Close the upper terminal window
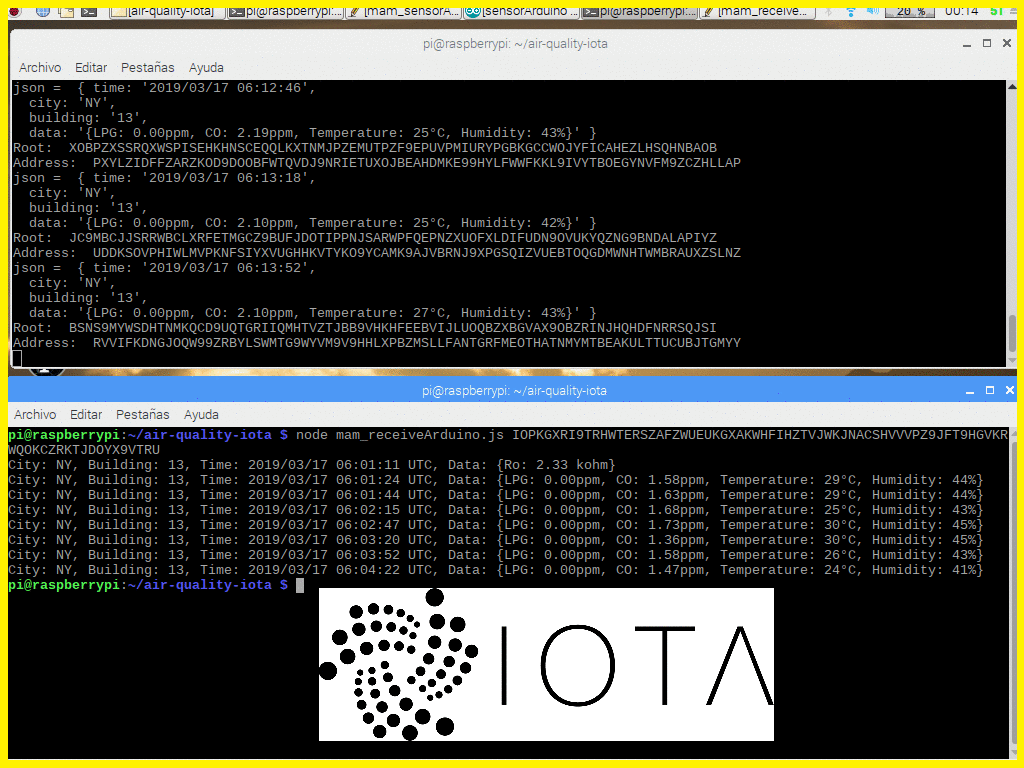 1007,43
